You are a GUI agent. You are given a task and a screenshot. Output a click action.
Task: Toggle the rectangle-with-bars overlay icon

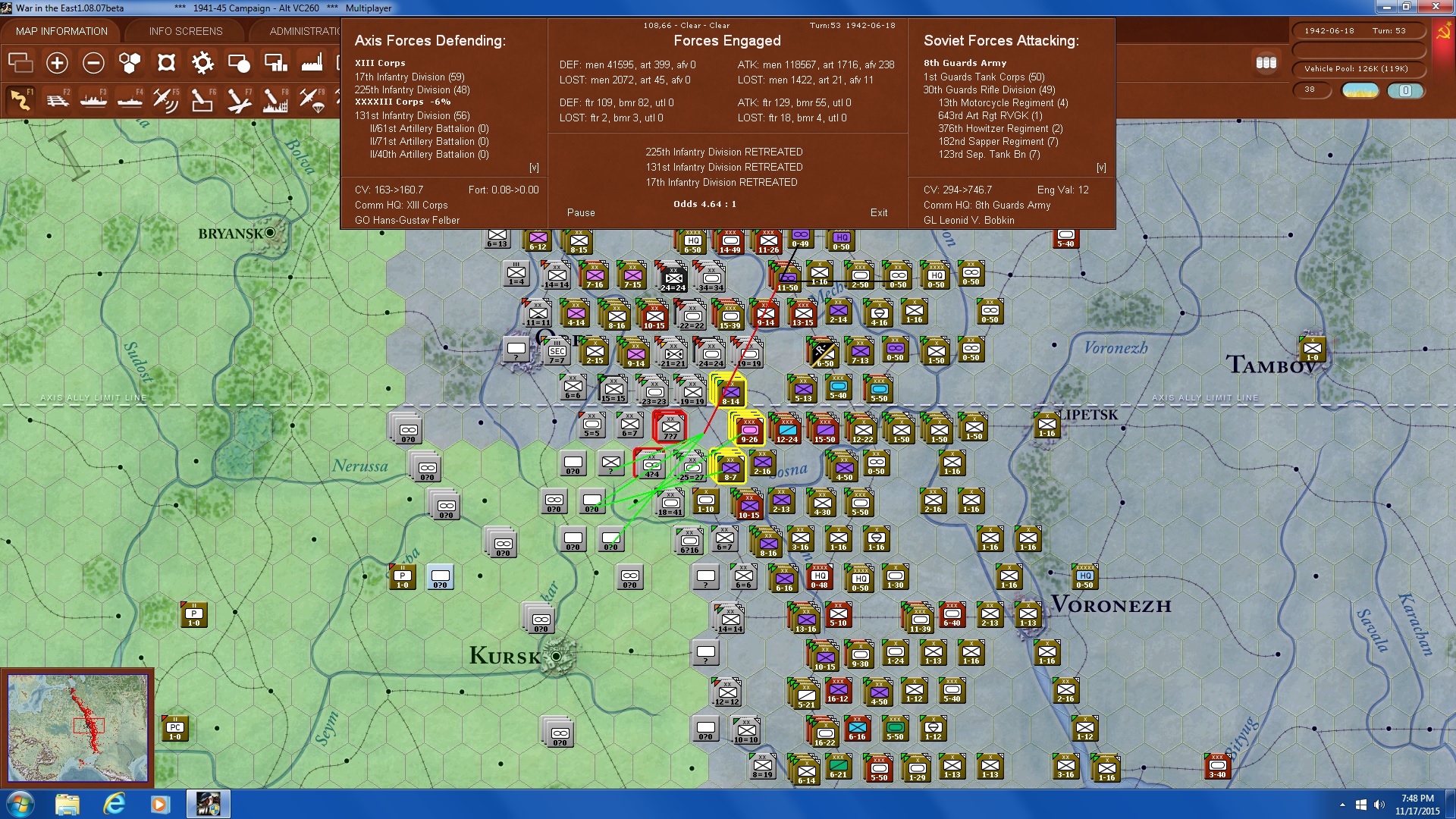click(x=275, y=63)
